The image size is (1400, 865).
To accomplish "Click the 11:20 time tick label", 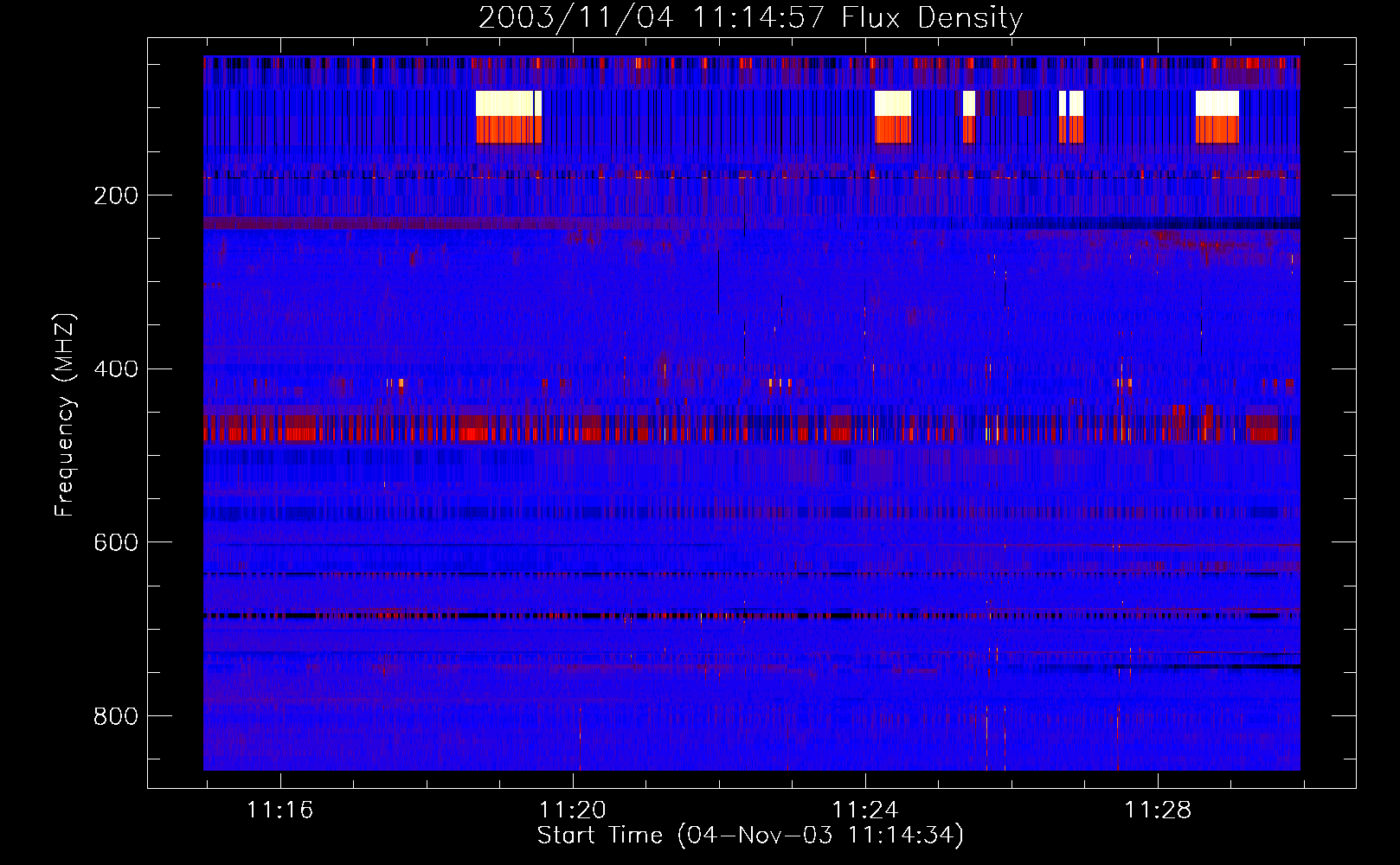I will 573,810.
